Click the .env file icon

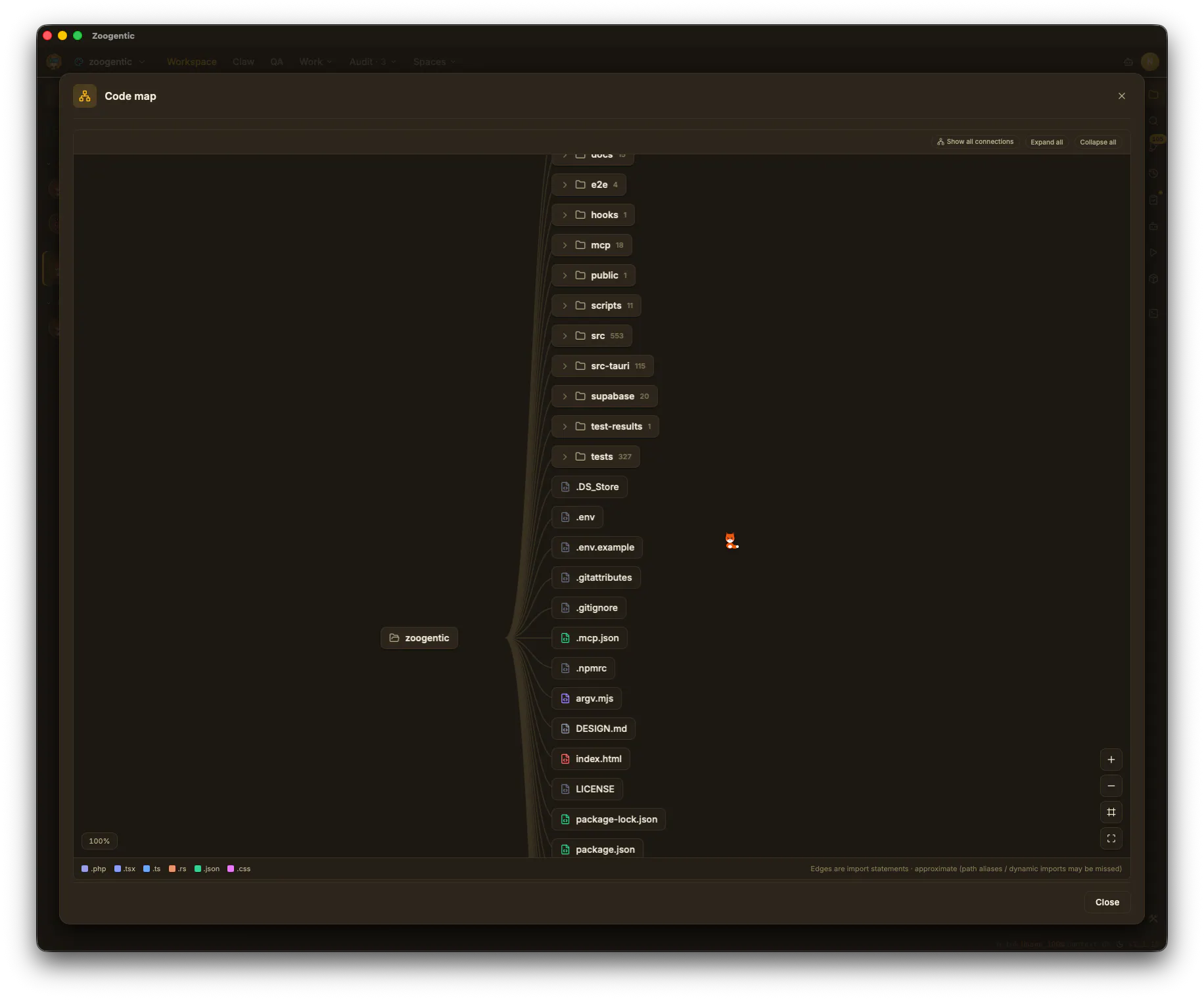(x=565, y=517)
